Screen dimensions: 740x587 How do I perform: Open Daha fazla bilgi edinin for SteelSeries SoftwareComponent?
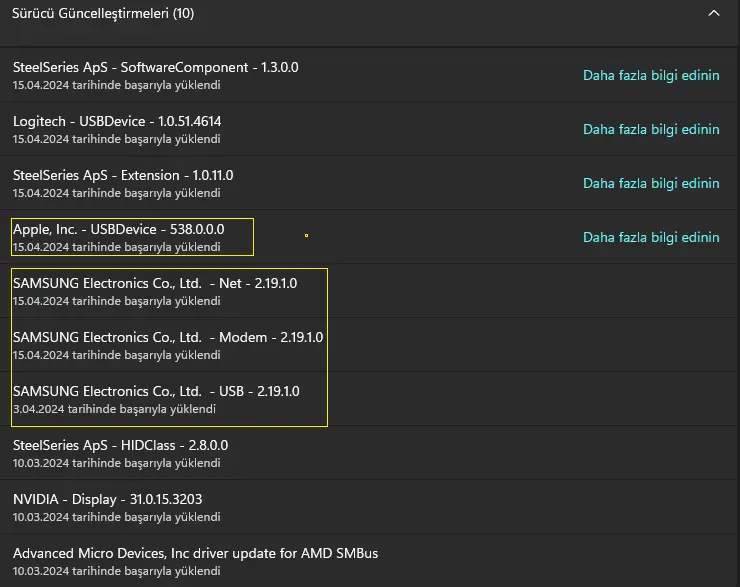click(x=651, y=75)
